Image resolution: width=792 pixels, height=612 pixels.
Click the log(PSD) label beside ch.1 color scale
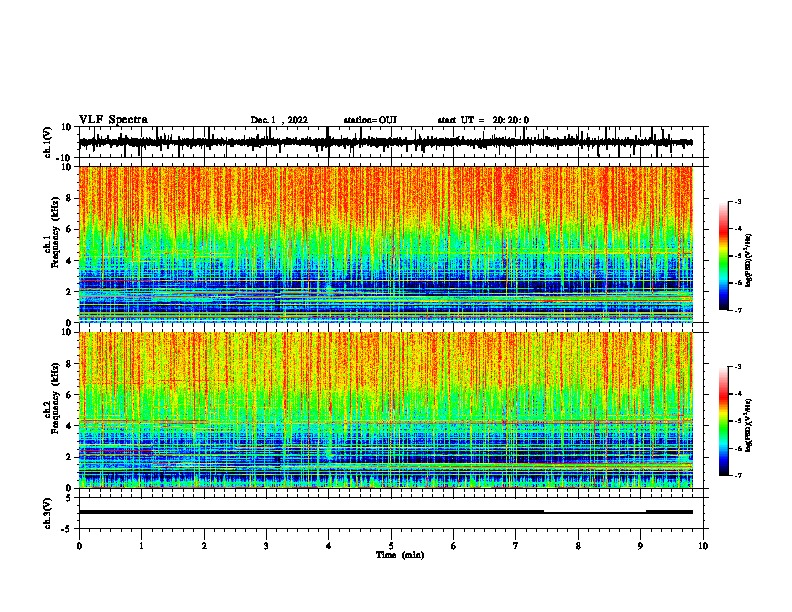749,260
